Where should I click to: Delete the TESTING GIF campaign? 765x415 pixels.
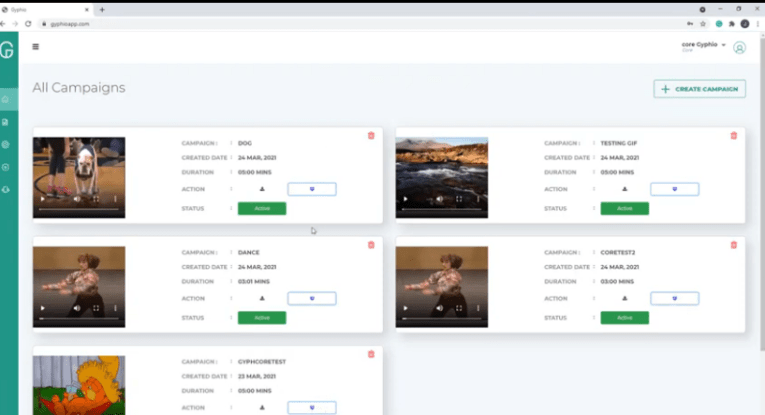[734, 136]
